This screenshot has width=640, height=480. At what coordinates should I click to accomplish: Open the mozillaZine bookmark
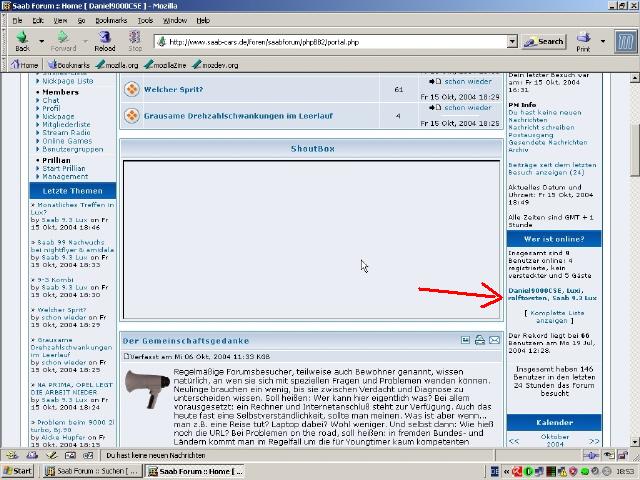165,65
